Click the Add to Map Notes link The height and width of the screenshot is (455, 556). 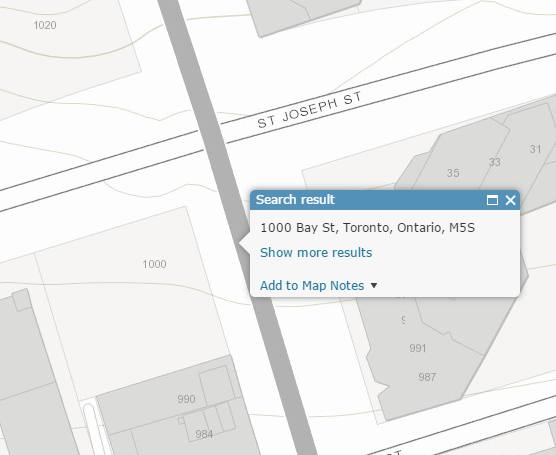(312, 285)
